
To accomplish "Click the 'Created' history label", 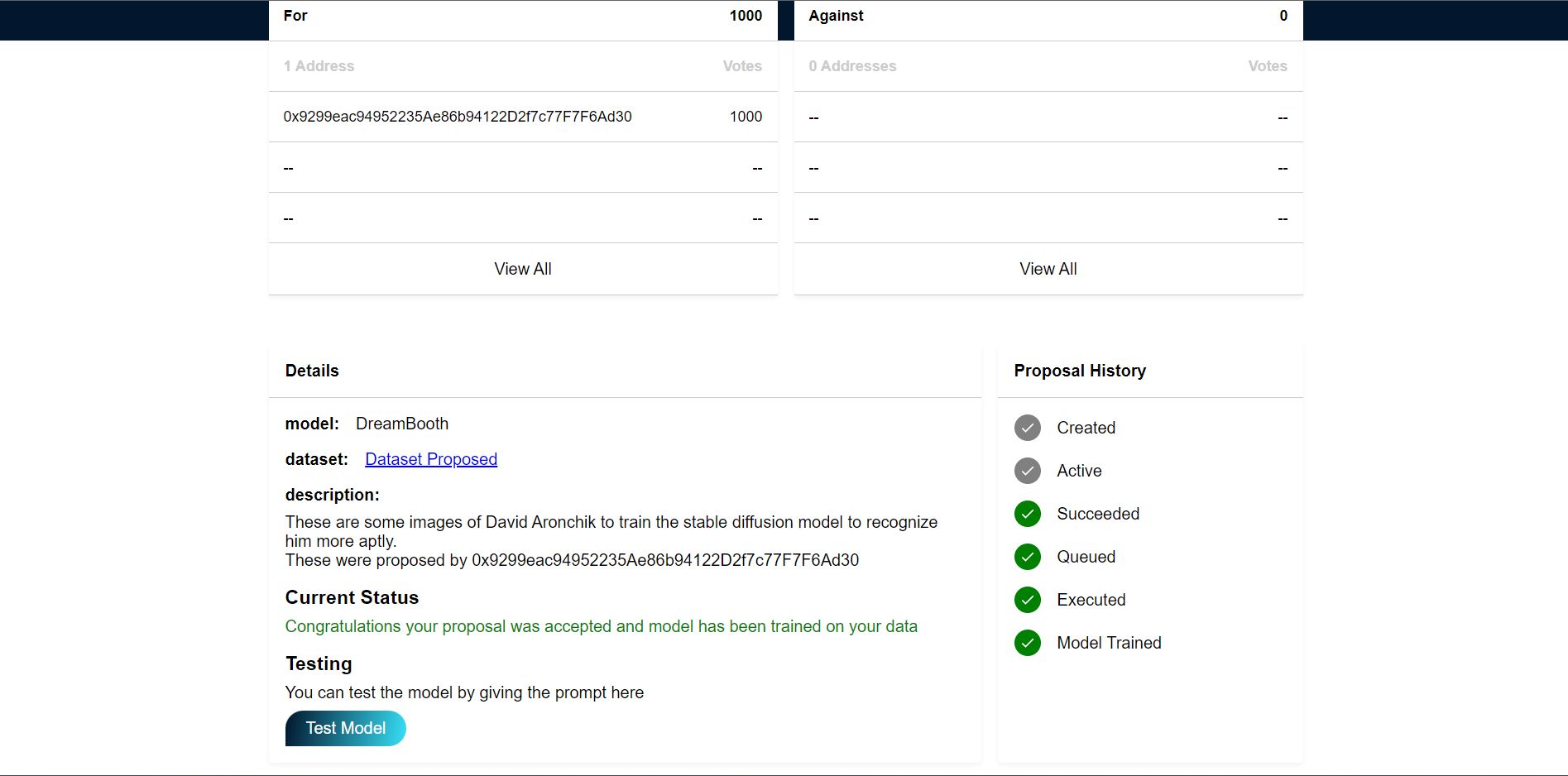I will (x=1086, y=428).
